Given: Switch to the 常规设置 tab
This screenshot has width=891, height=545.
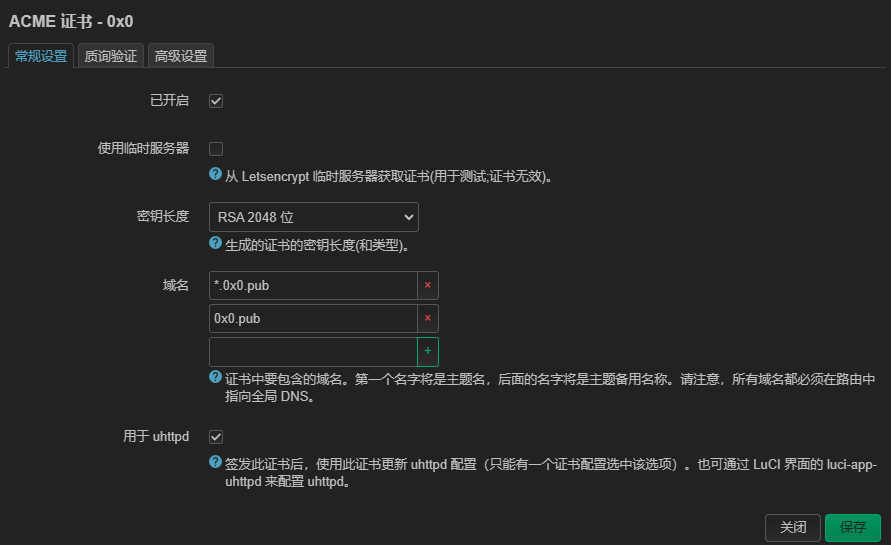Looking at the screenshot, I should 41,56.
